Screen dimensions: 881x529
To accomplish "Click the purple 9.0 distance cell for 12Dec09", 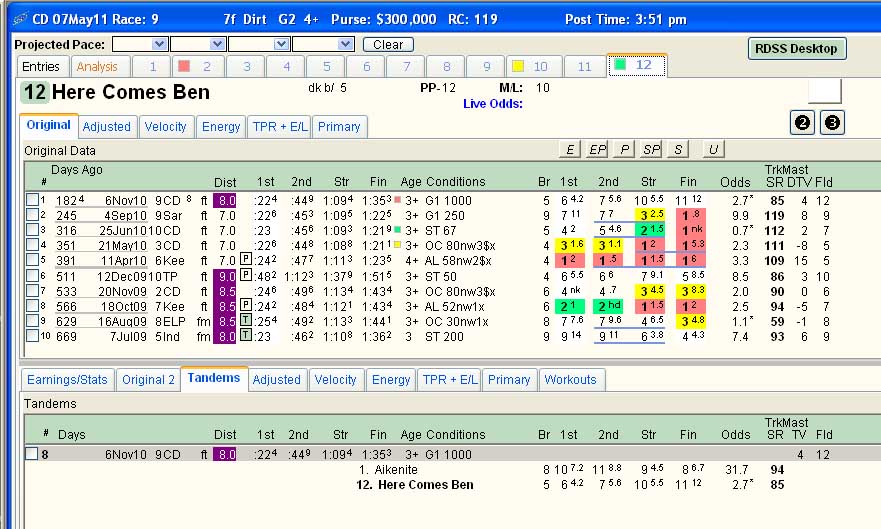I will coord(225,276).
